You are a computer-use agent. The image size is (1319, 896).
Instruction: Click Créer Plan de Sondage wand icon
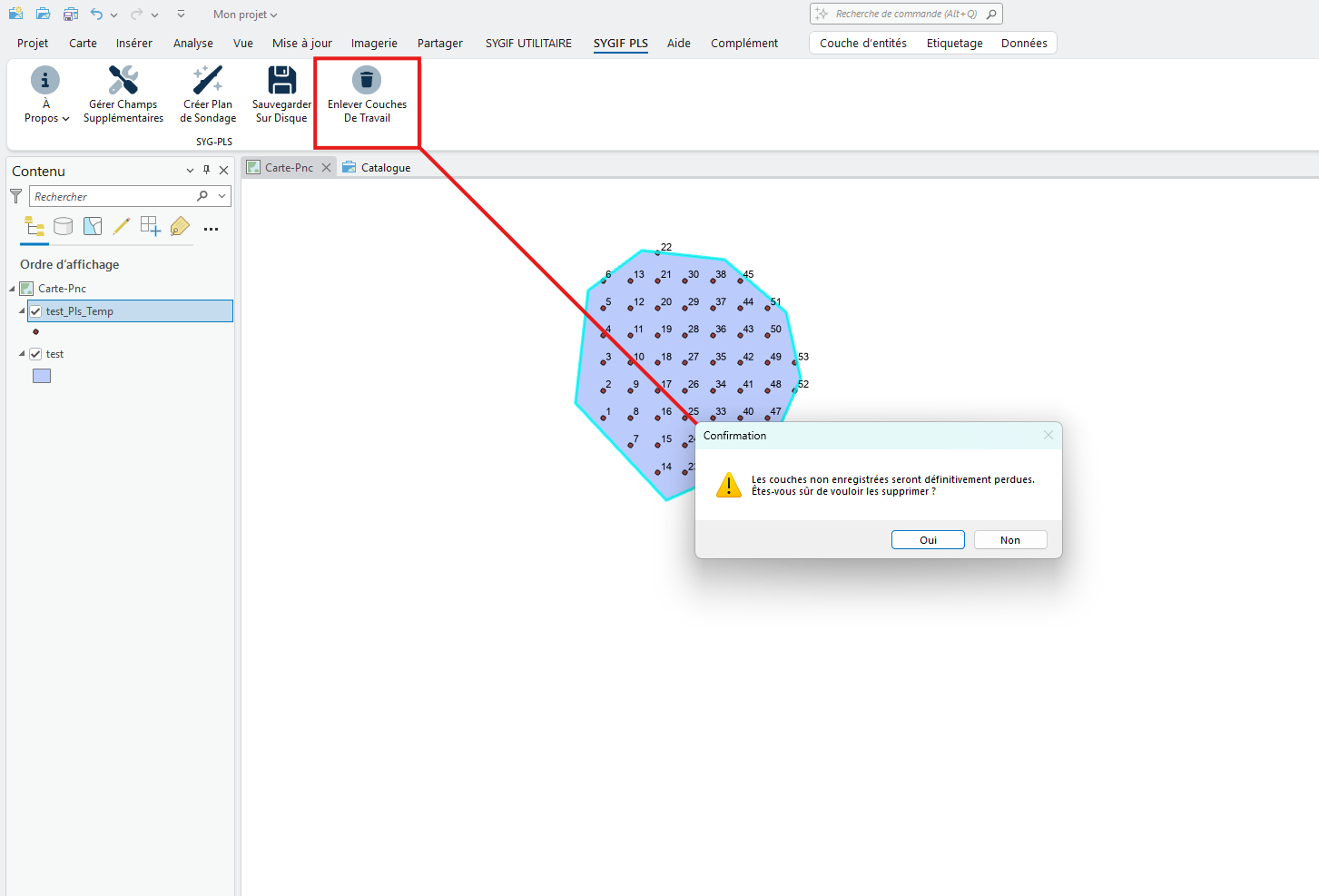(208, 81)
